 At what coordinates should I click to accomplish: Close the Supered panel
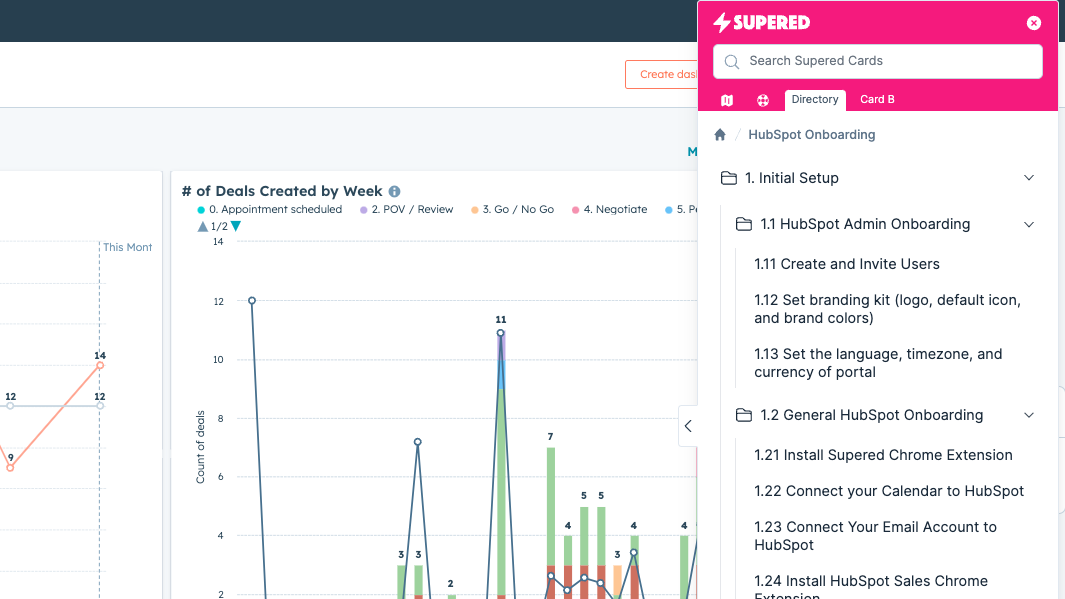click(1034, 23)
